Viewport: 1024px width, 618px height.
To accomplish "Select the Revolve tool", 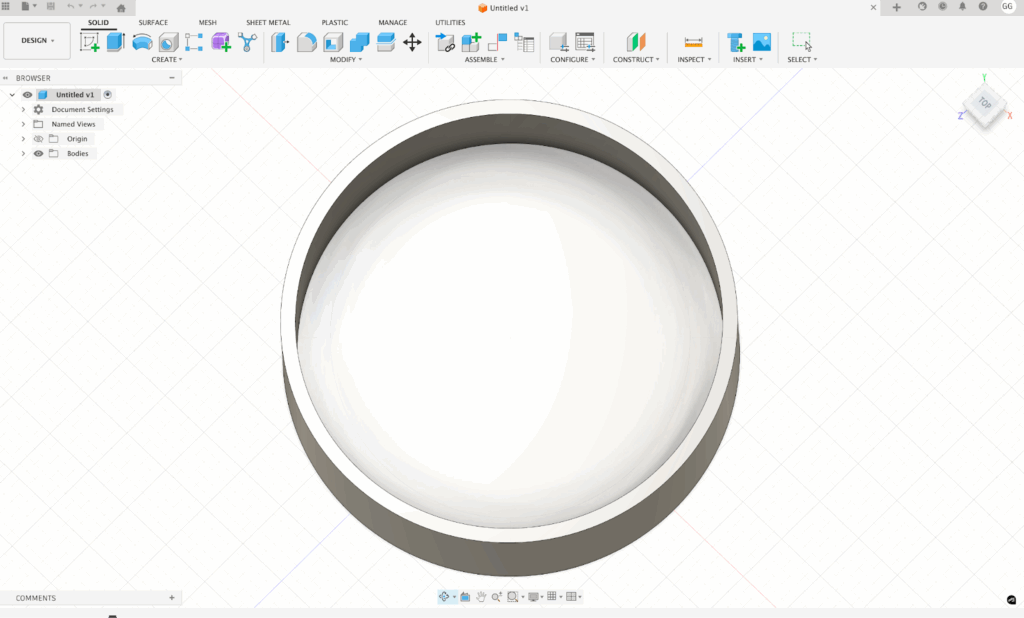I will click(x=142, y=42).
